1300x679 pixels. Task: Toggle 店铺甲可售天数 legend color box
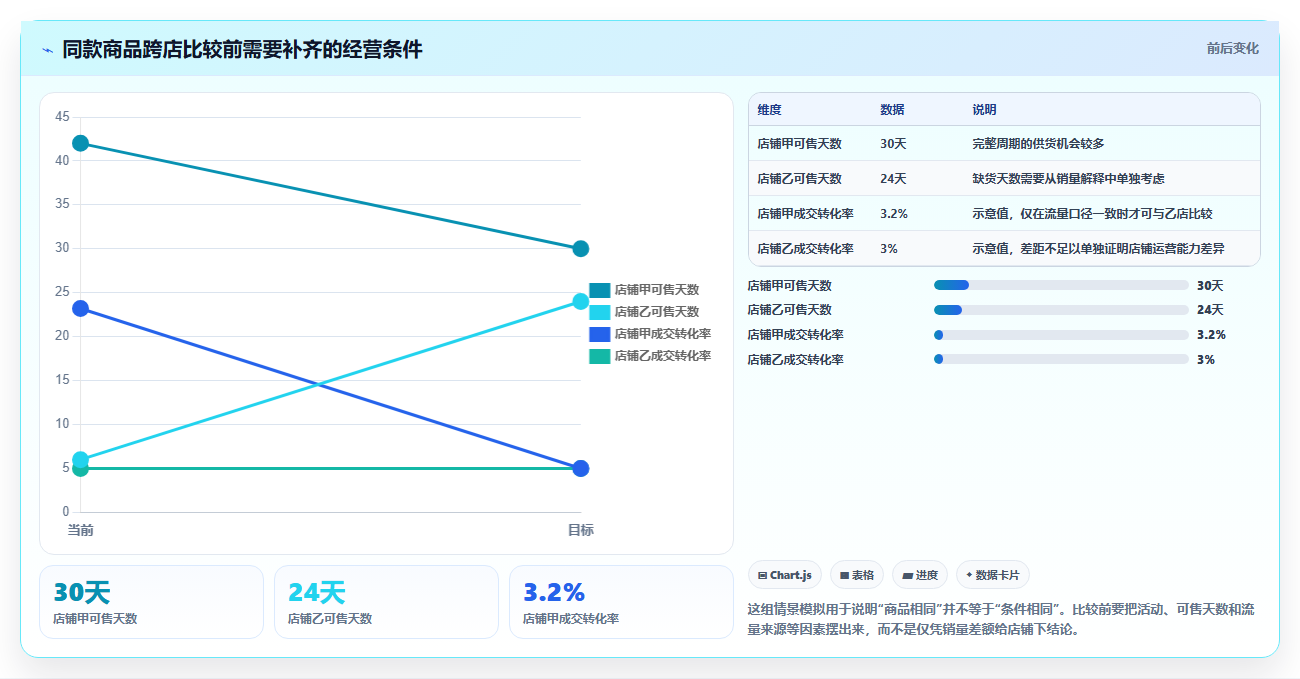click(599, 290)
